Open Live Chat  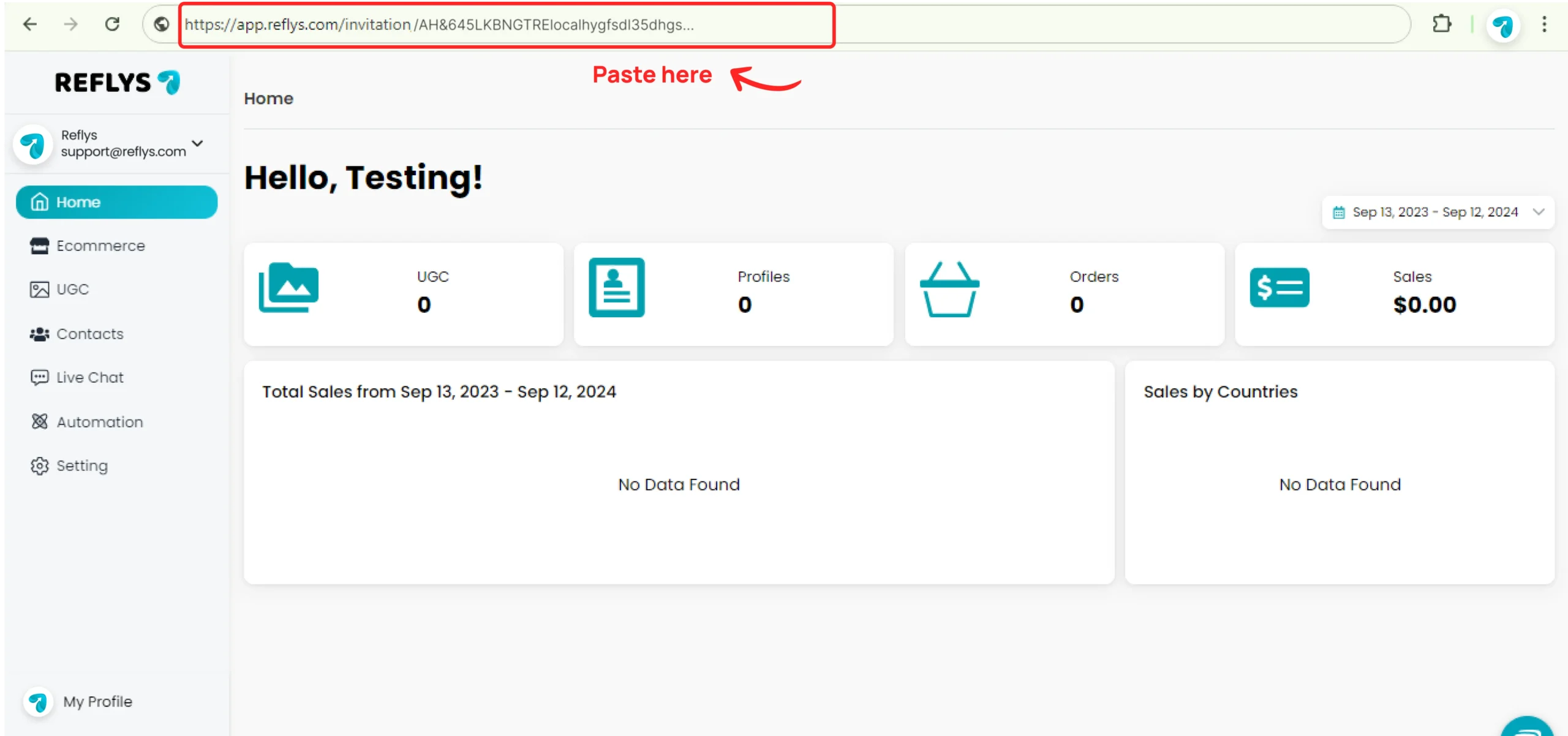click(x=116, y=377)
